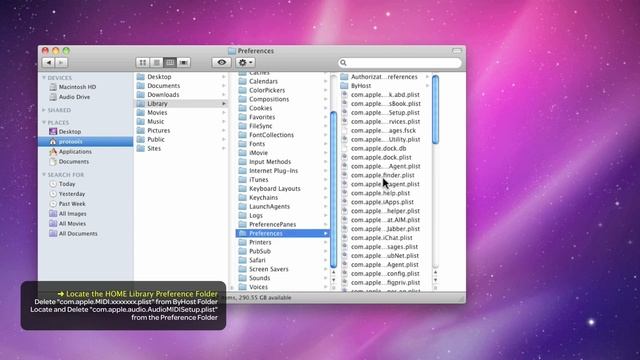Collapse the PLACES sidebar section
The height and width of the screenshot is (360, 640).
tap(44, 122)
